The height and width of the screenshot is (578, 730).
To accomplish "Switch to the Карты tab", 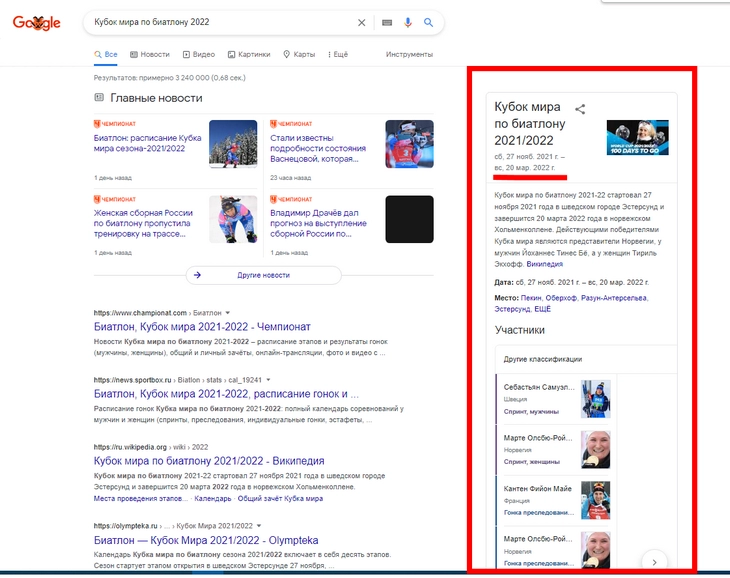I will [299, 54].
